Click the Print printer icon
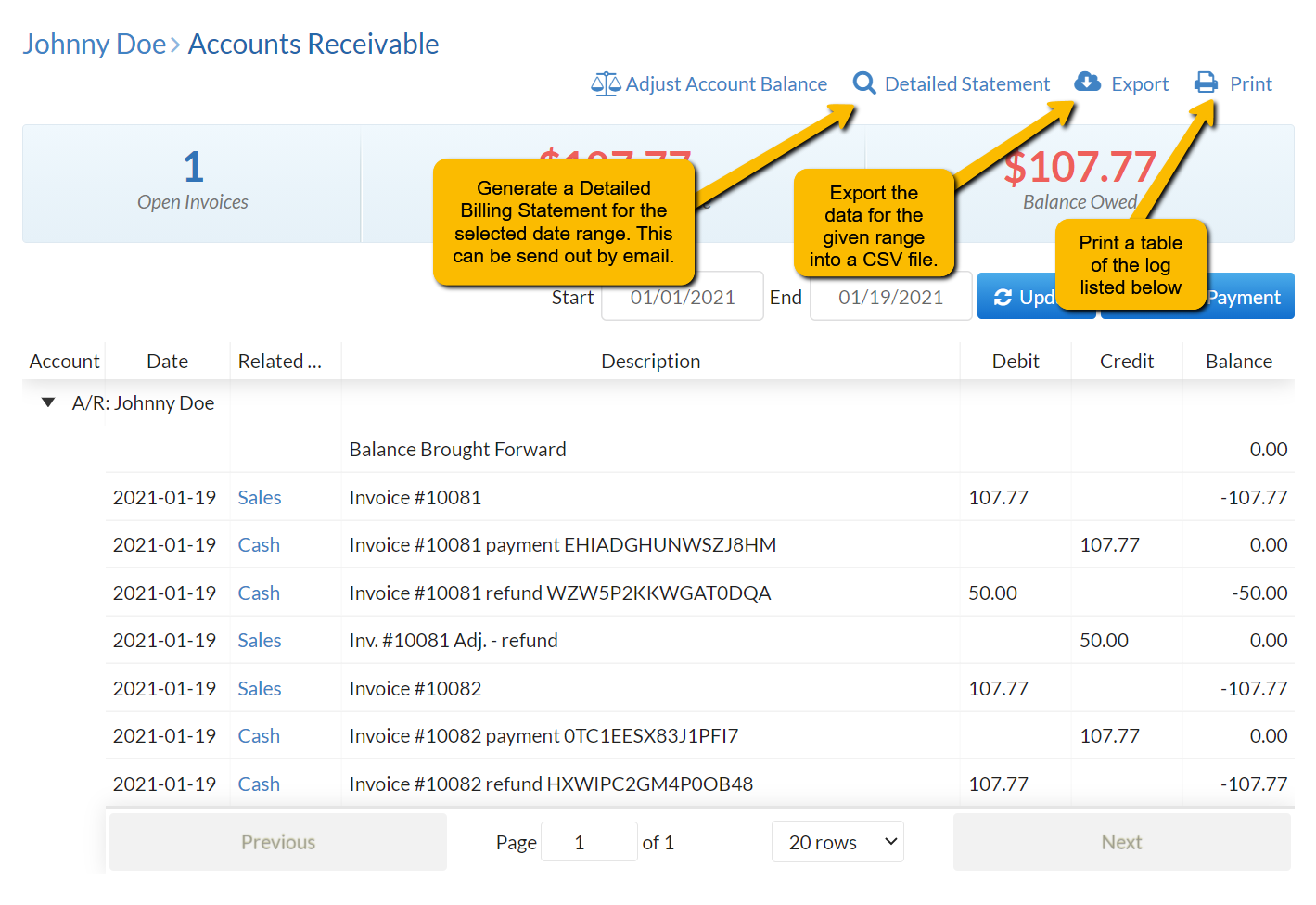The width and height of the screenshot is (1316, 905). (1206, 83)
